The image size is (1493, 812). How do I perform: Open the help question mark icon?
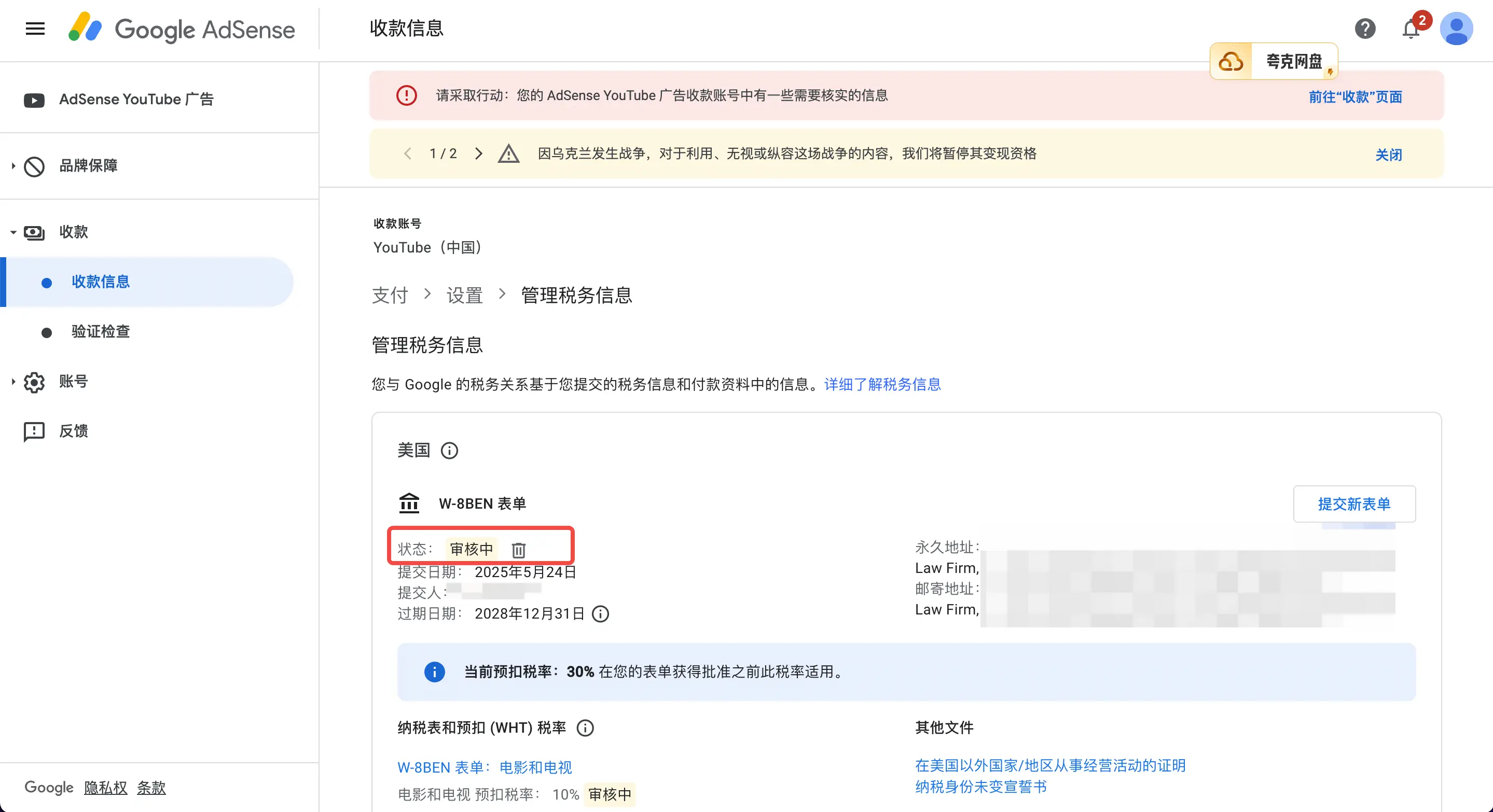(1365, 29)
